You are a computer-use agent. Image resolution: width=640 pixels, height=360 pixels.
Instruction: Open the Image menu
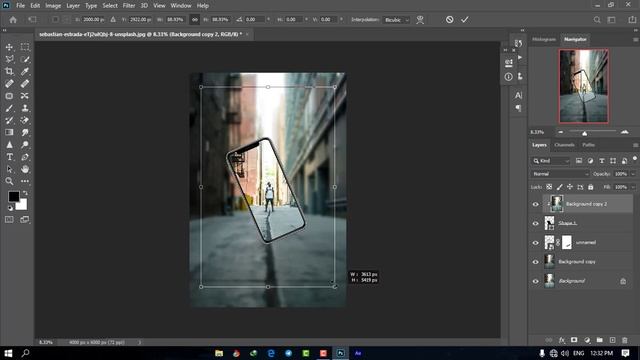click(x=53, y=6)
